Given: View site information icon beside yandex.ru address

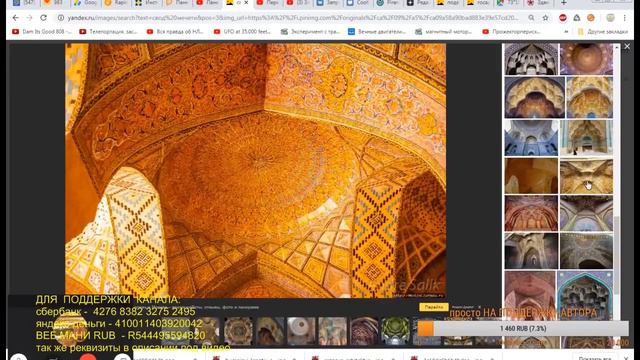Looking at the screenshot, I should tap(61, 18).
